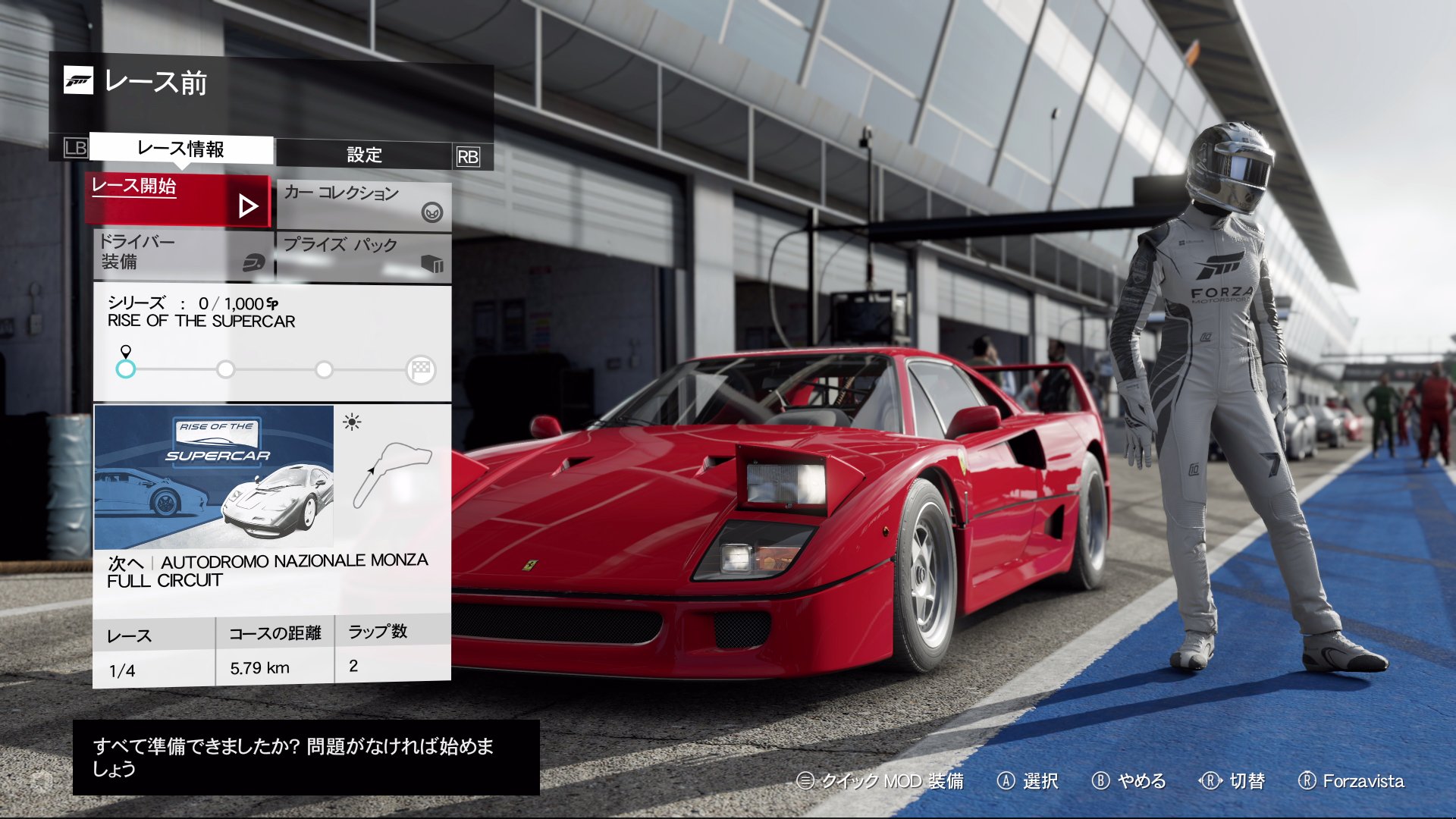This screenshot has width=1456, height=819.
Task: Click the location pin above series progress
Action: (126, 351)
